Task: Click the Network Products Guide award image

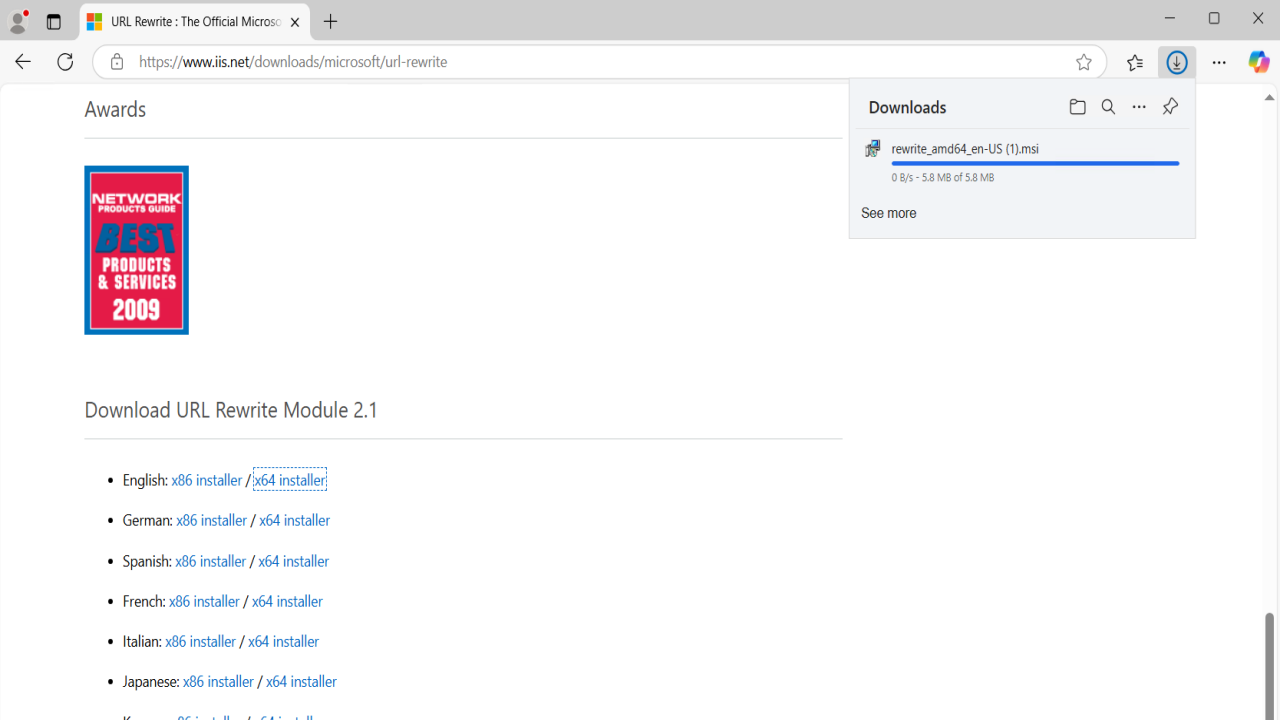Action: coord(136,250)
